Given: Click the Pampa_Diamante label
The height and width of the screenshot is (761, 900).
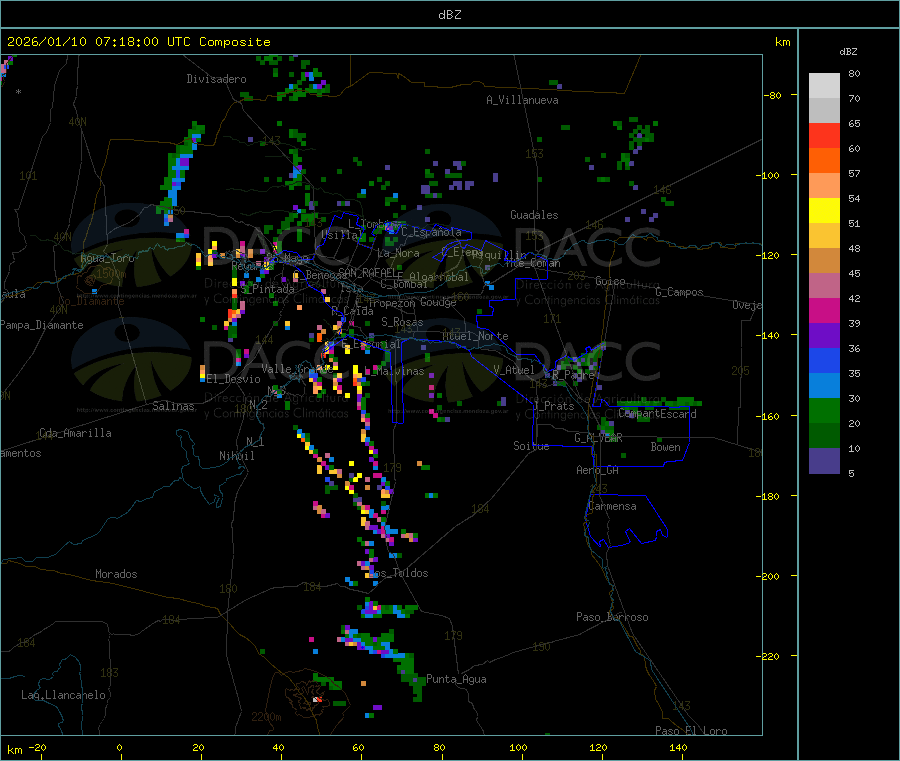Looking at the screenshot, I should point(42,325).
